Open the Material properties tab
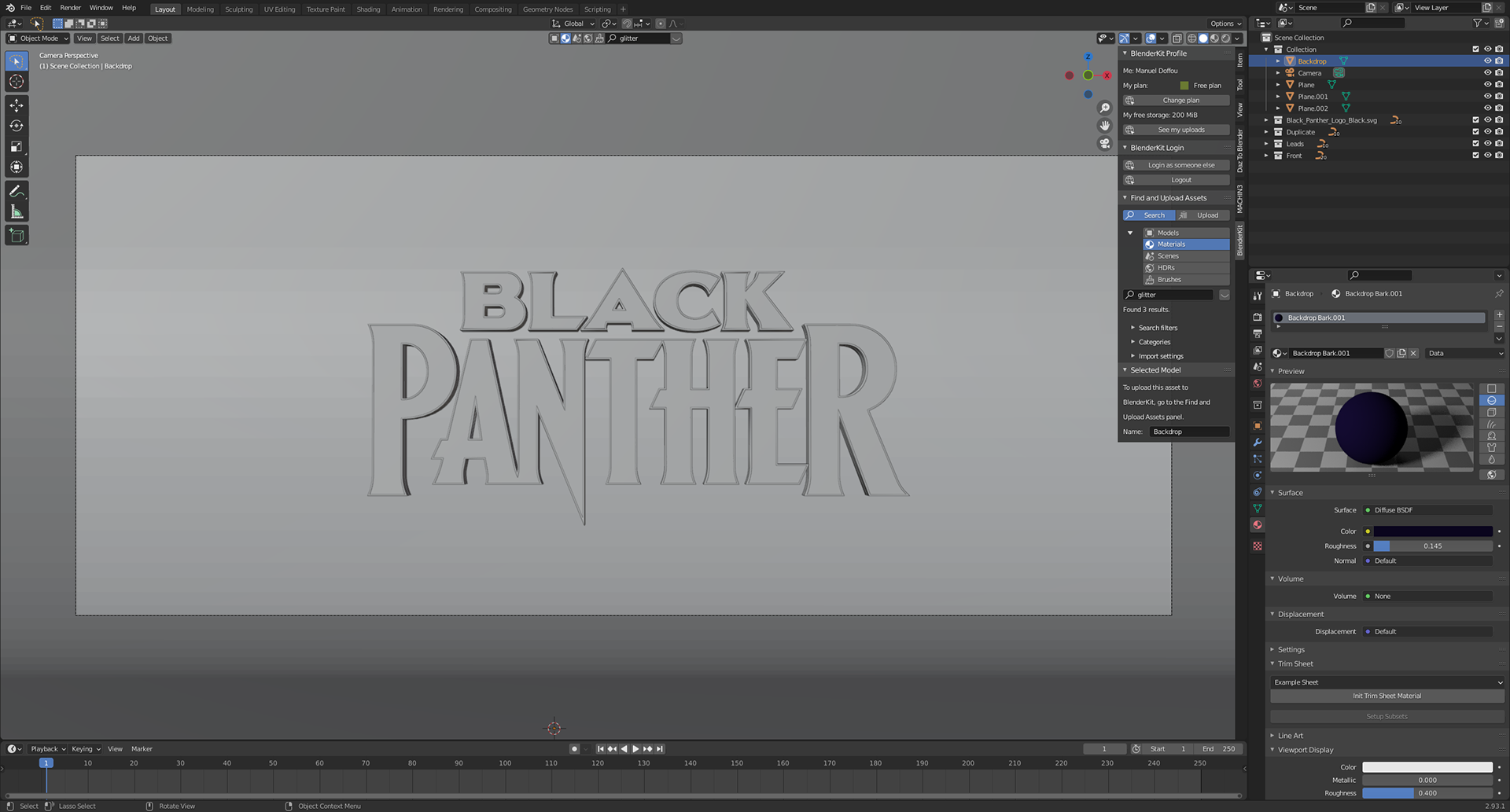This screenshot has width=1510, height=812. 1258,525
